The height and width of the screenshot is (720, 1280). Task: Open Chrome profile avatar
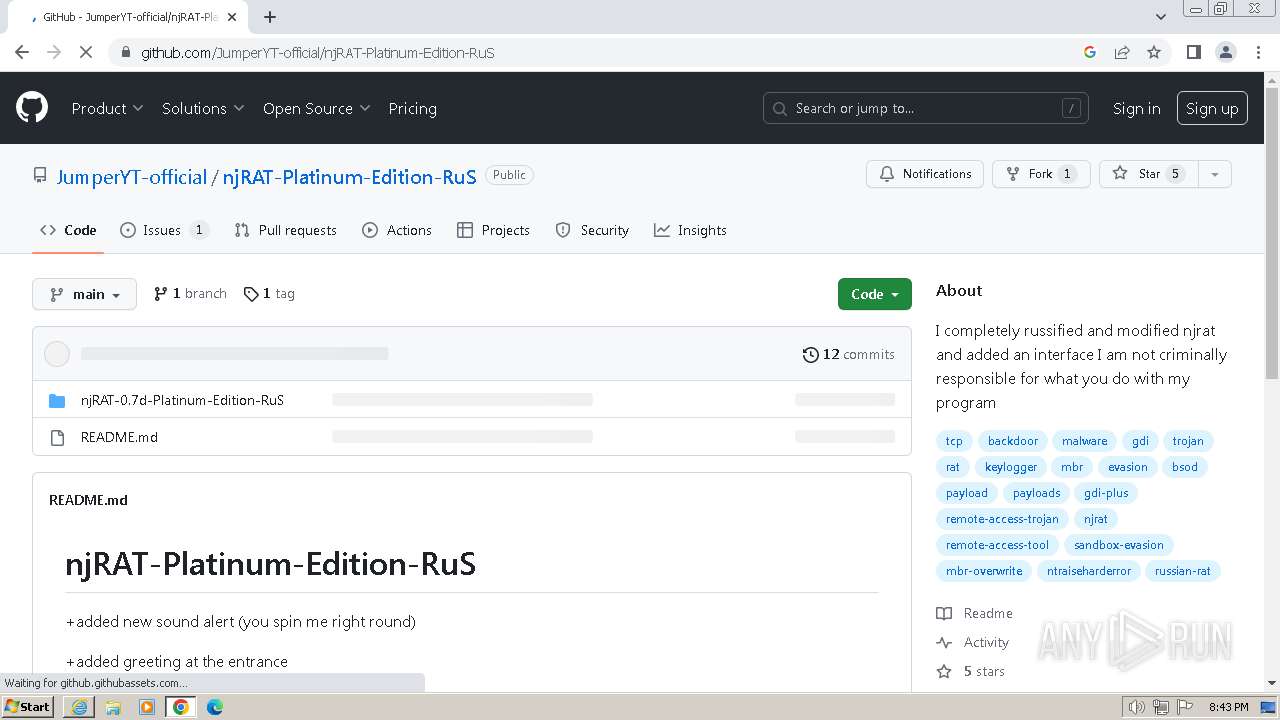(1225, 52)
